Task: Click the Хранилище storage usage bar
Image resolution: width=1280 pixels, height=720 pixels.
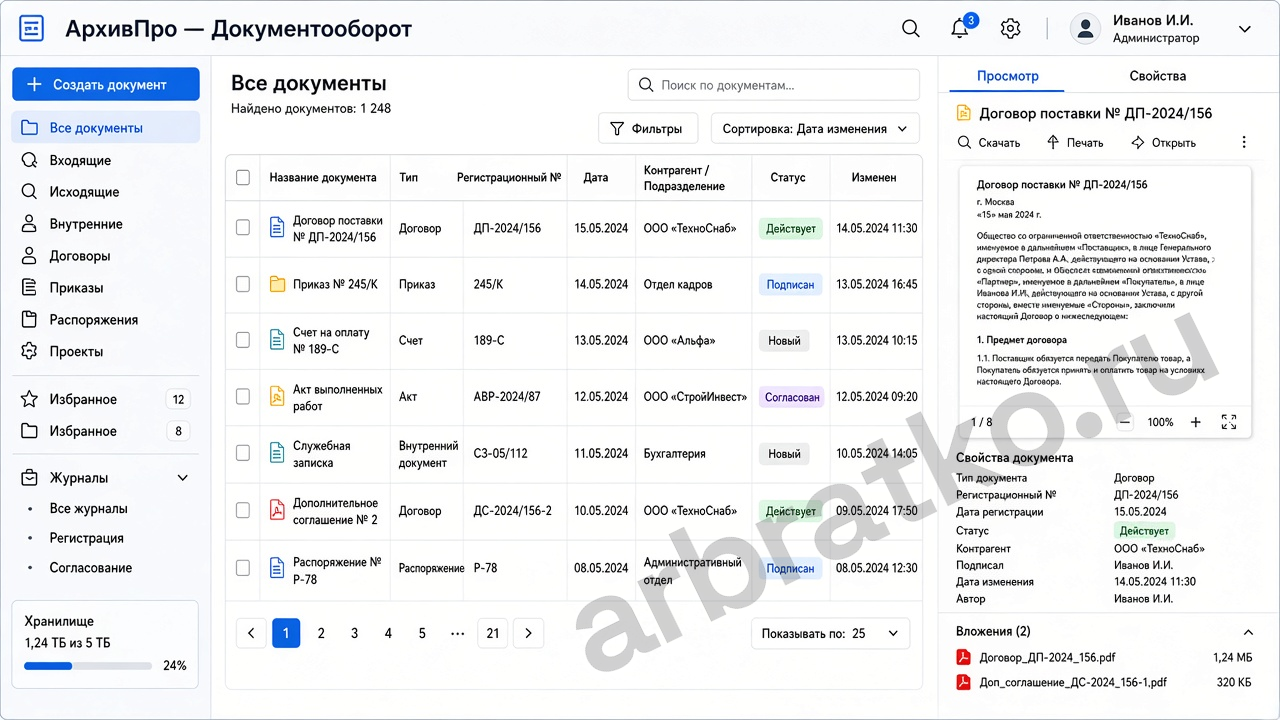Action: (88, 665)
